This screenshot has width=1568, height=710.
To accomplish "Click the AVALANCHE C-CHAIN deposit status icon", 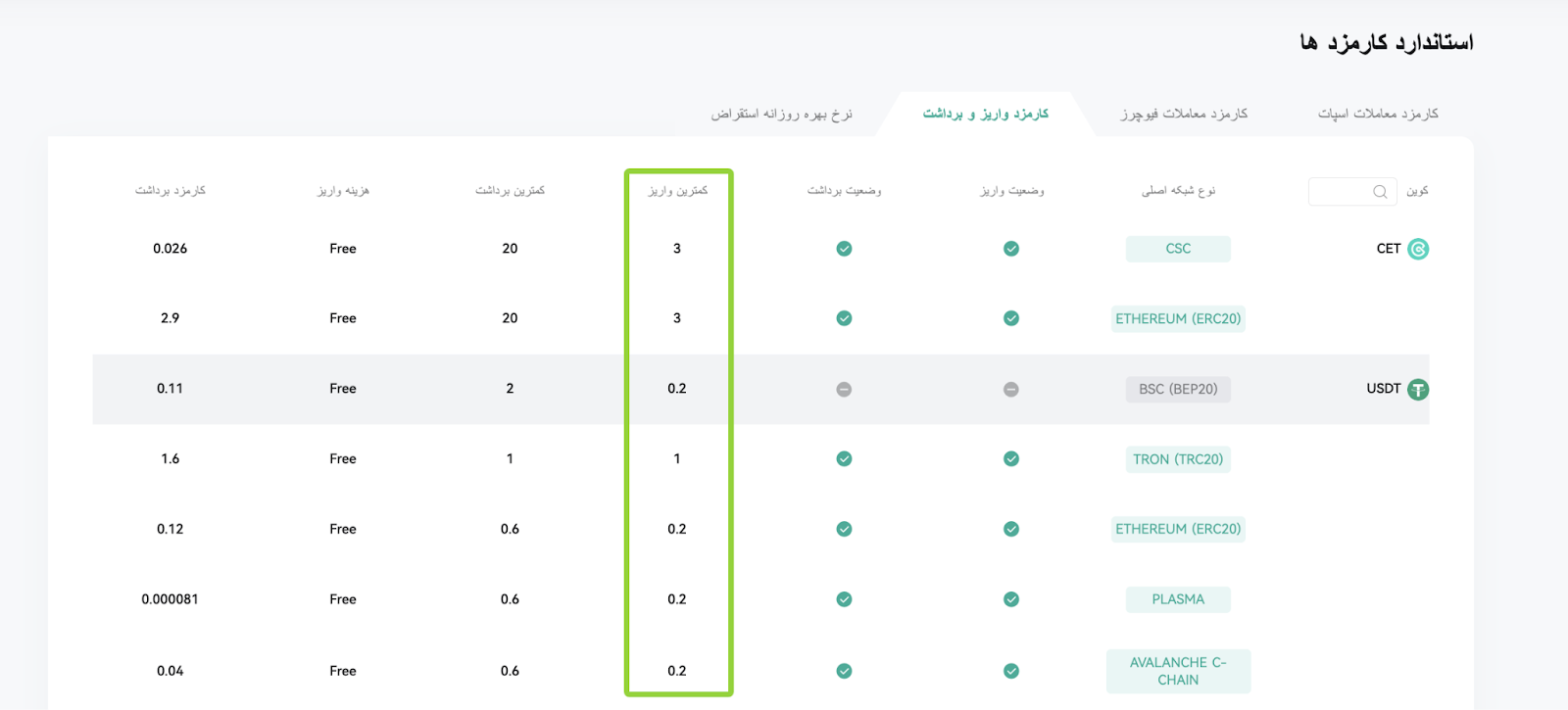I will click(1011, 671).
